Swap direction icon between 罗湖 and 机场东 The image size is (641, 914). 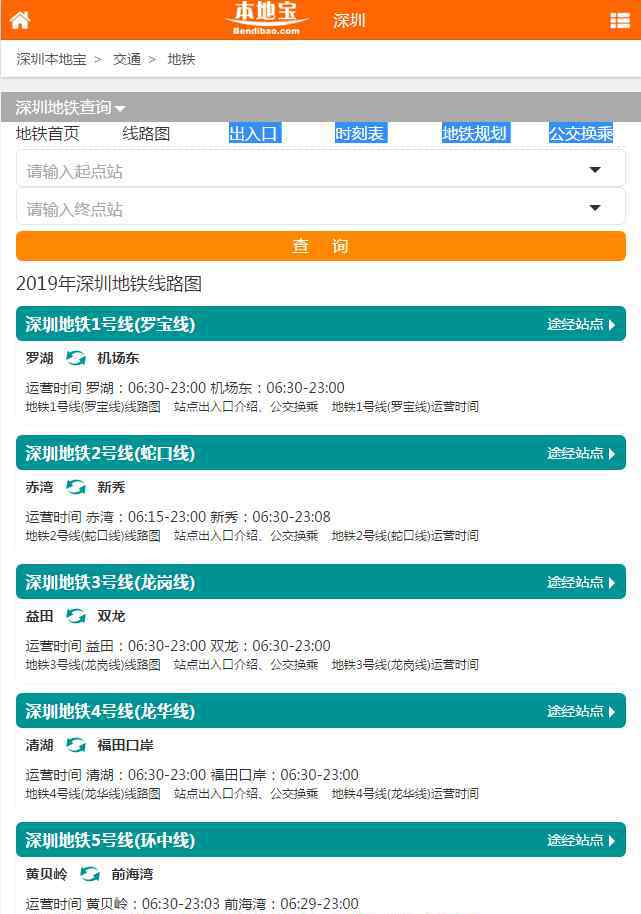coord(75,357)
